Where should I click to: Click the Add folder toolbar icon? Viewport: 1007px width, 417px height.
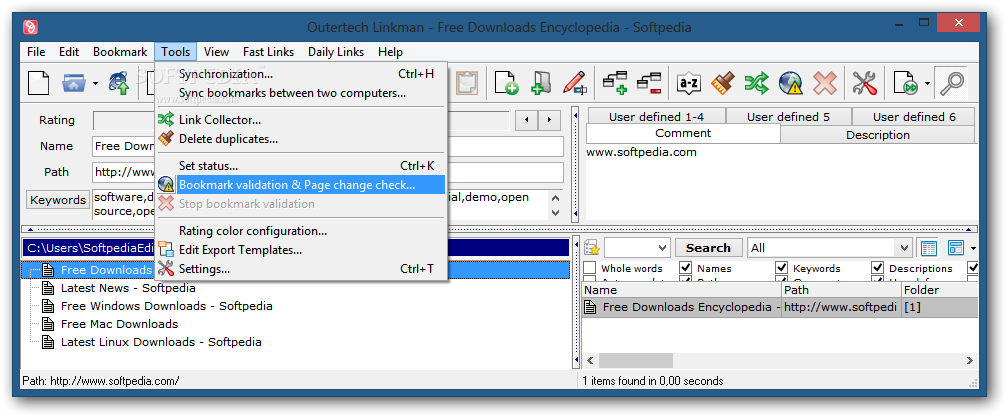[541, 83]
